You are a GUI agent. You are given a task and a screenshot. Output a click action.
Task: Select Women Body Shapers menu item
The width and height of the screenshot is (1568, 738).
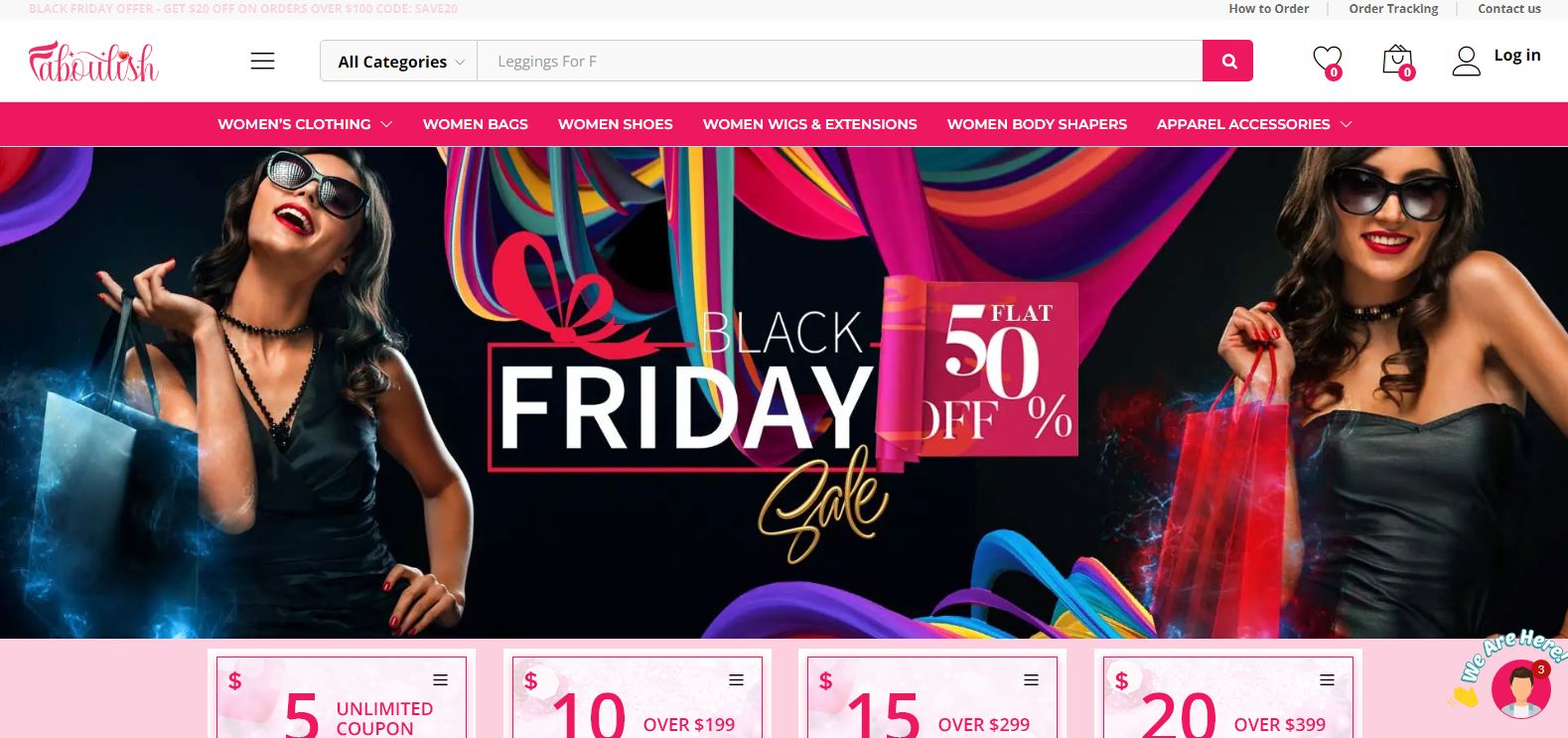1037,124
